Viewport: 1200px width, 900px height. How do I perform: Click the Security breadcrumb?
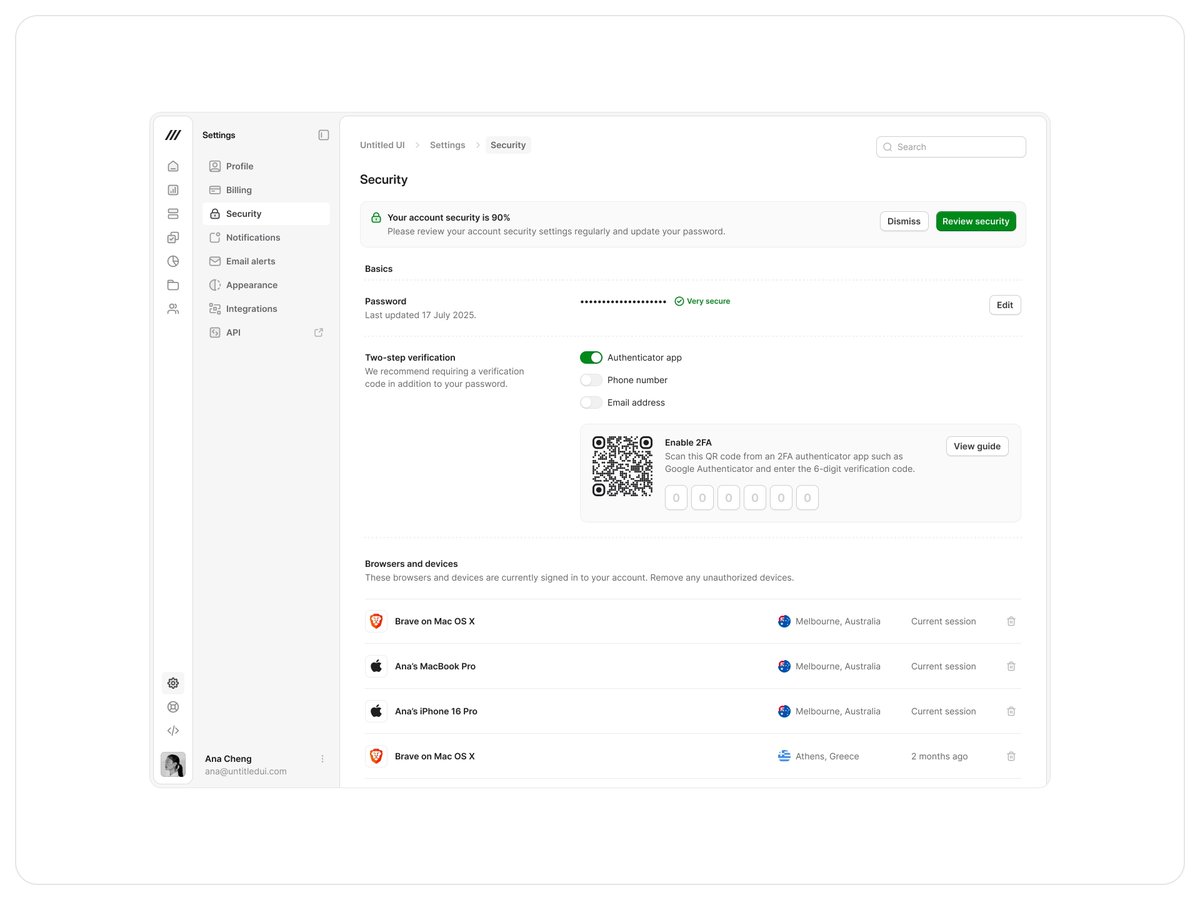click(x=508, y=145)
